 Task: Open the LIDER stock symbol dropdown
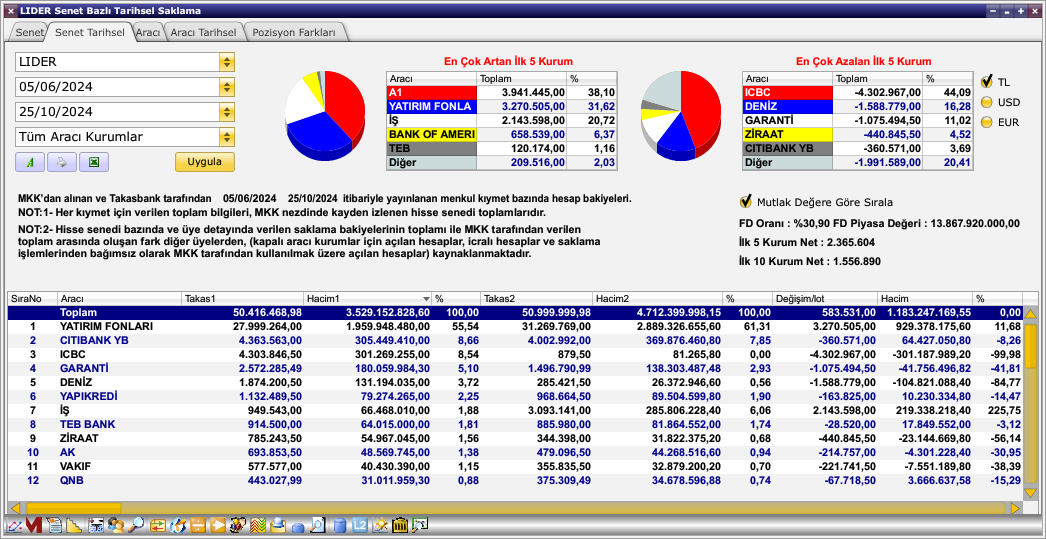click(227, 62)
